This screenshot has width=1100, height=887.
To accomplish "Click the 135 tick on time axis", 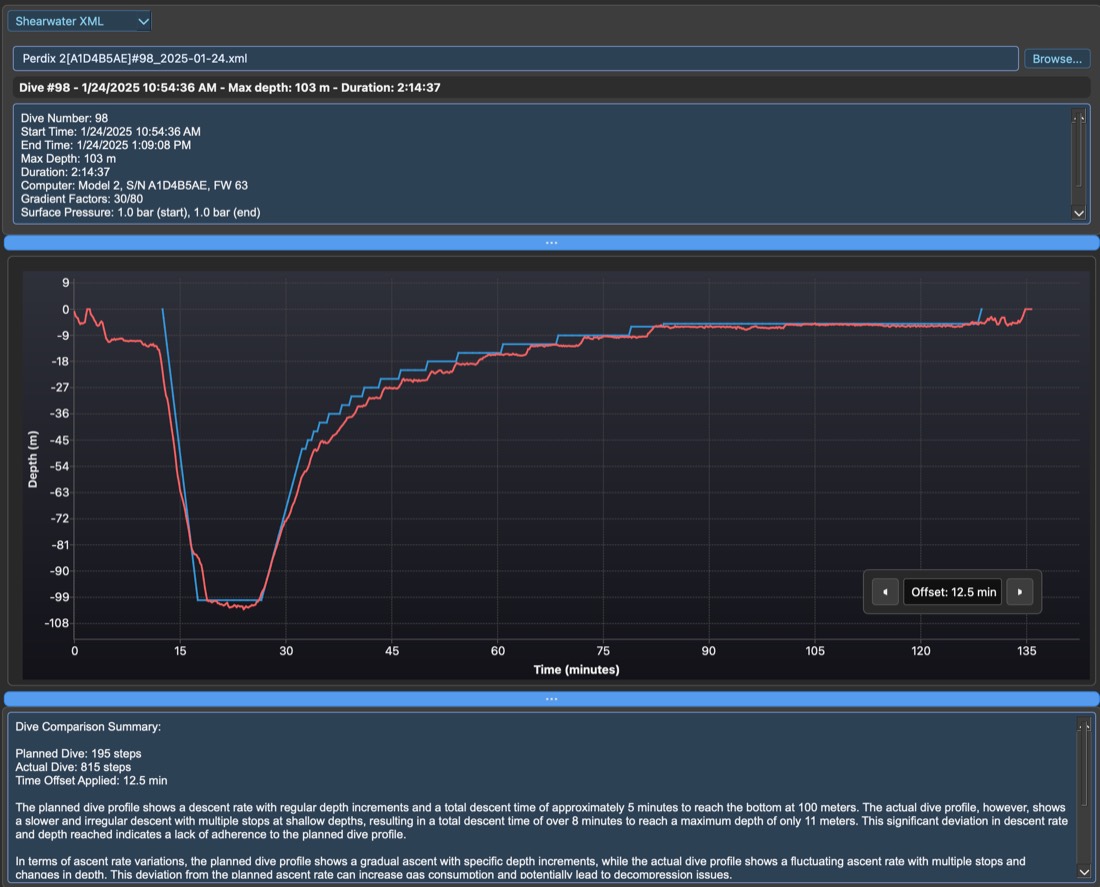I will [x=1026, y=651].
